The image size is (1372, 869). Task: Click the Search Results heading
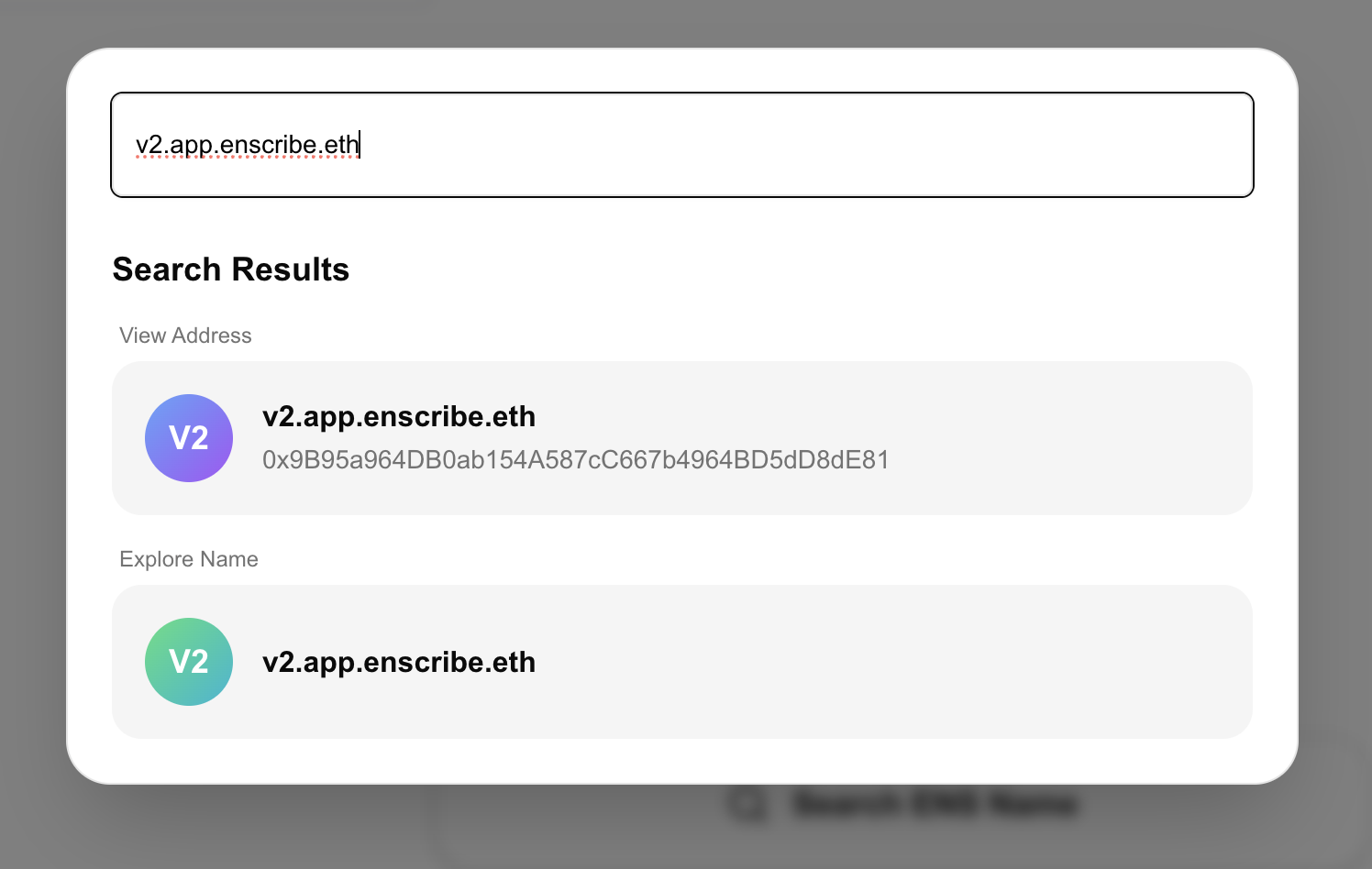pyautogui.click(x=230, y=269)
